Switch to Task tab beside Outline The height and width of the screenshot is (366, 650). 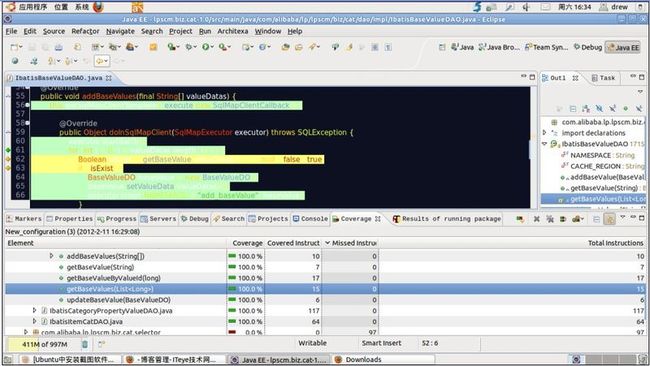(x=603, y=78)
